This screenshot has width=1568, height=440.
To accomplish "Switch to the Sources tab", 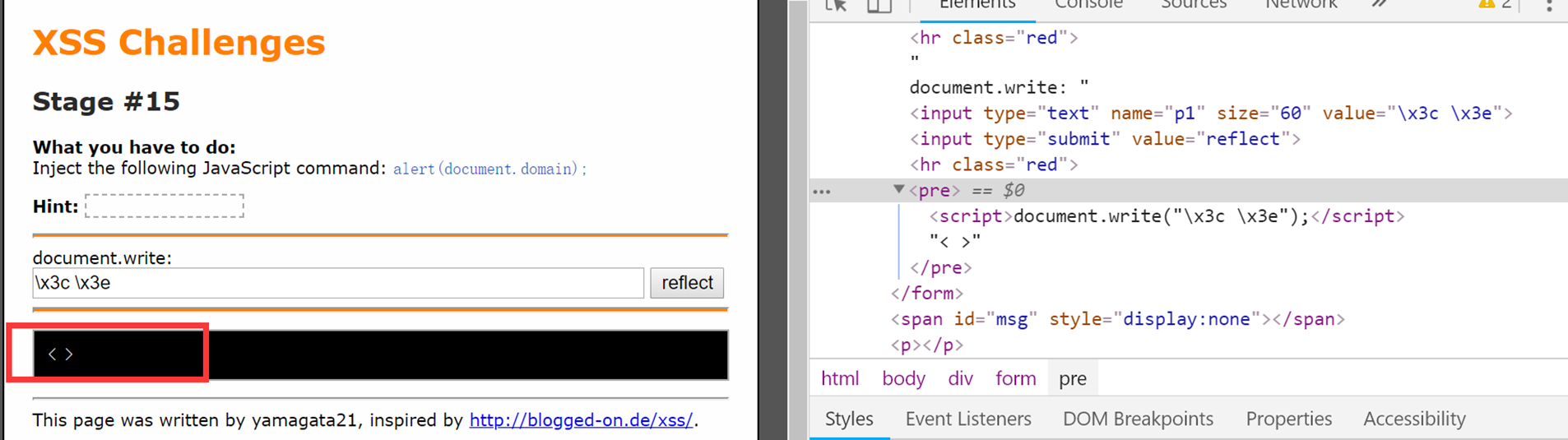I will 1193,5.
